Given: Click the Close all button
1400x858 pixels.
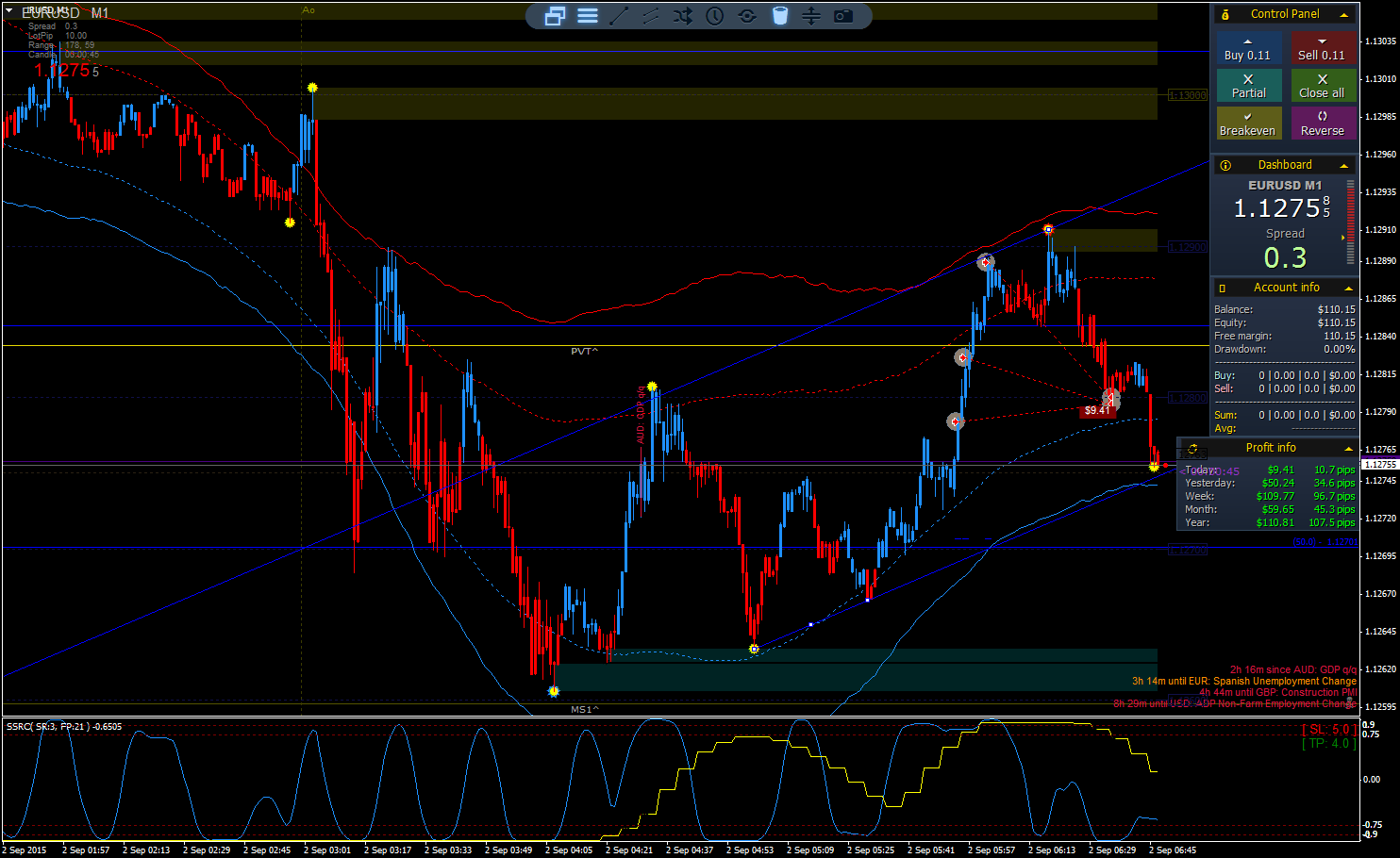Looking at the screenshot, I should pos(1323,86).
